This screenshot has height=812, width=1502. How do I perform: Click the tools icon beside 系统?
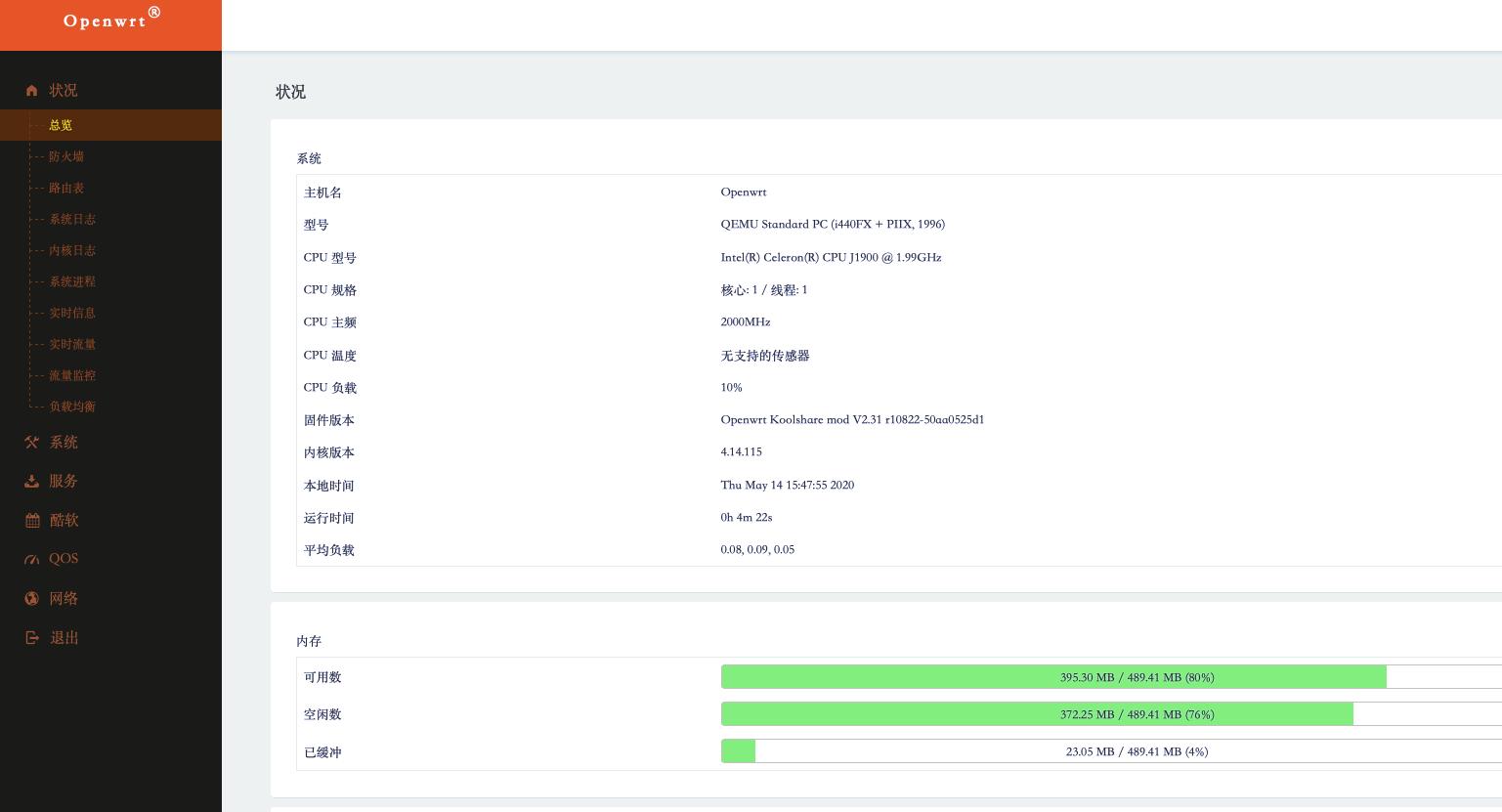(x=31, y=443)
